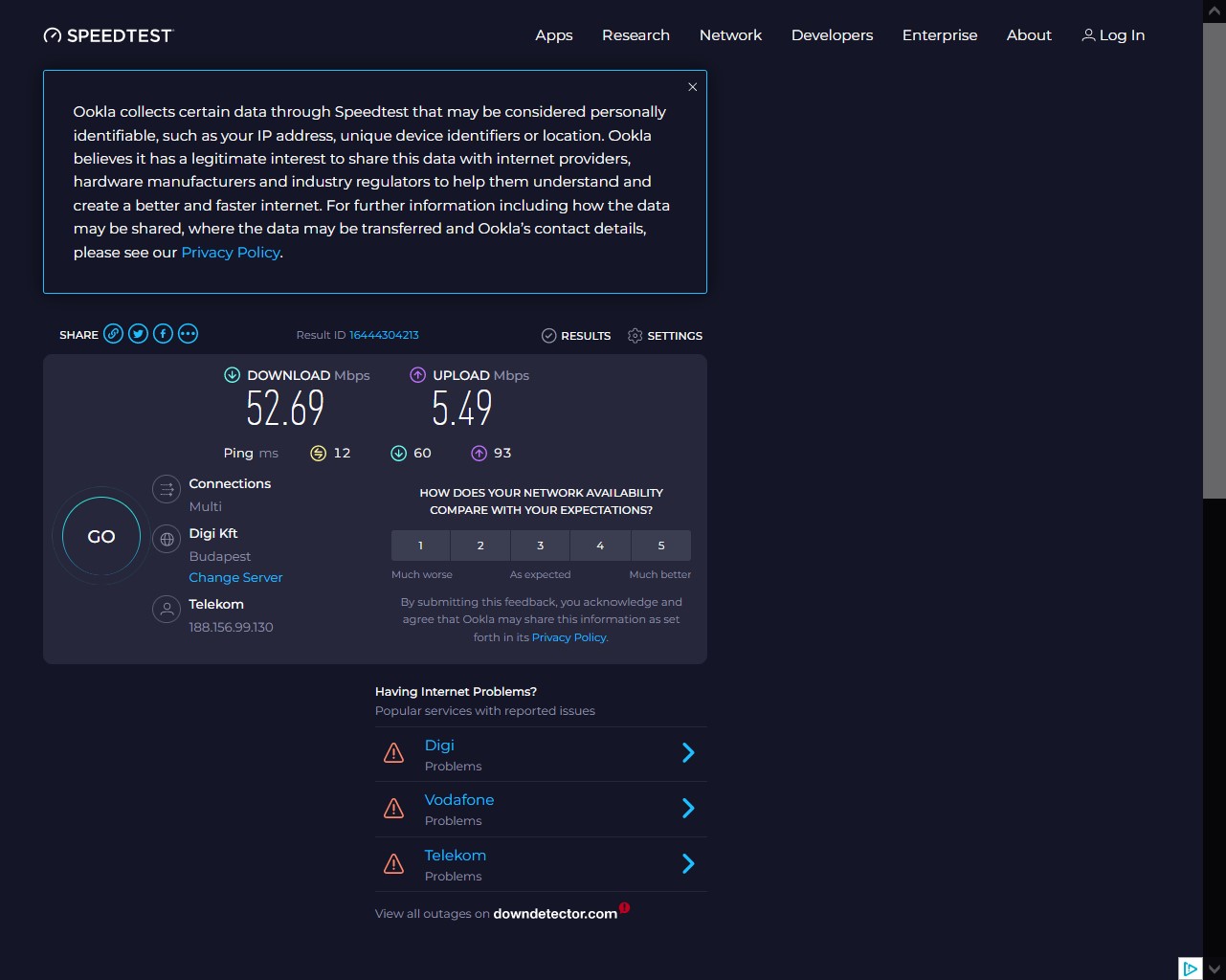Open the Privacy Policy link under the feedback form
The image size is (1226, 980).
pos(568,637)
